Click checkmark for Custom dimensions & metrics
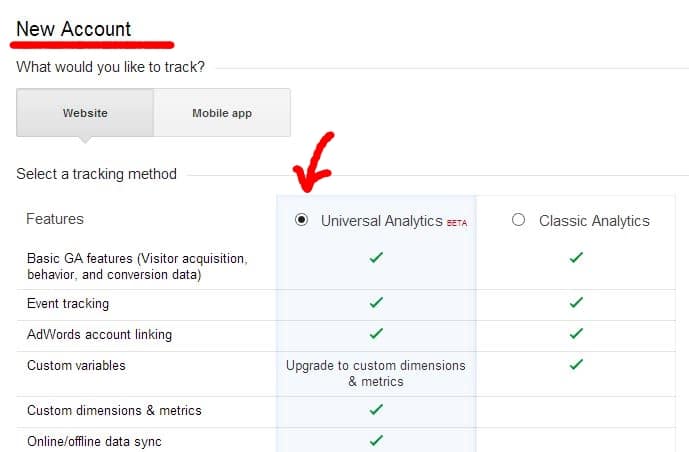 point(376,409)
